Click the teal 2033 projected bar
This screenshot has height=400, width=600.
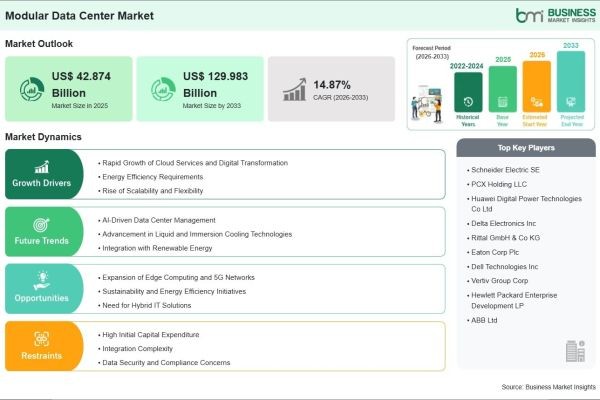[571, 82]
